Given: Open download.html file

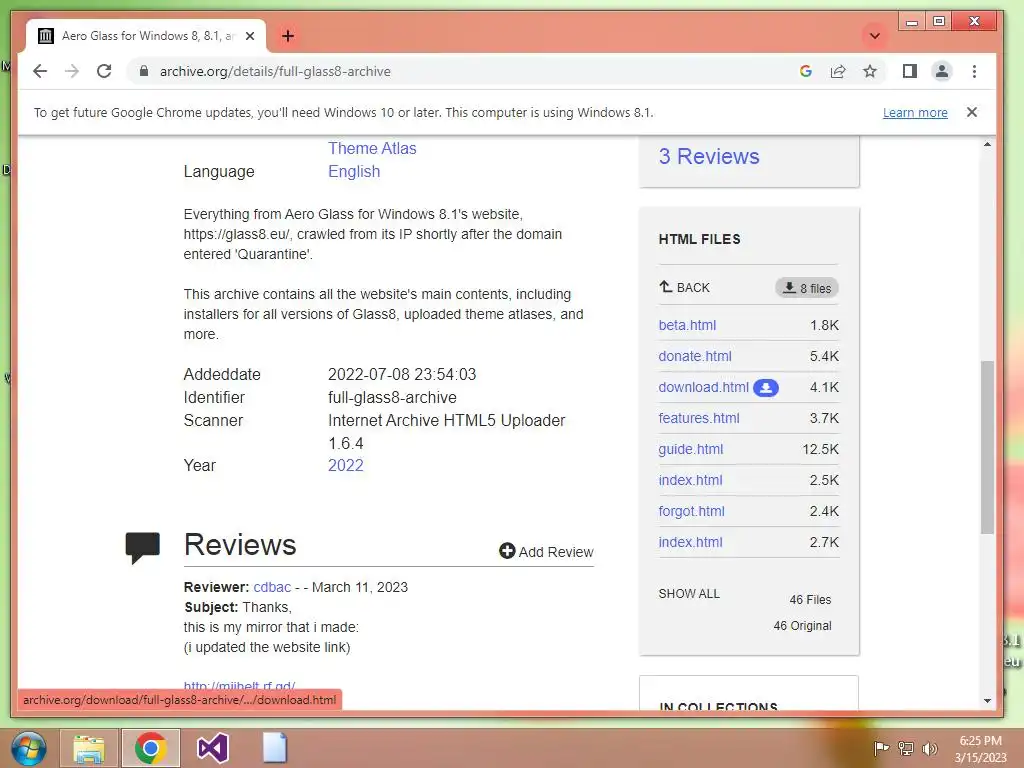Looking at the screenshot, I should pyautogui.click(x=703, y=387).
